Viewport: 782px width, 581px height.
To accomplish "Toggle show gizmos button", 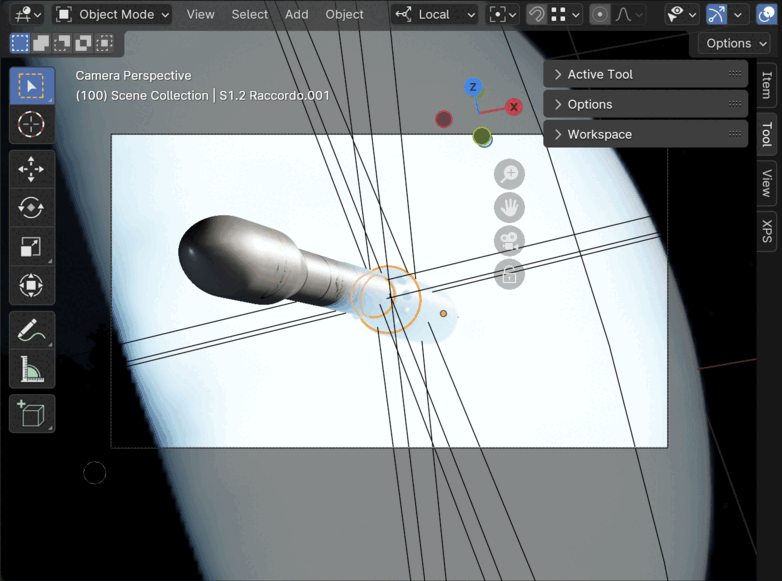I will pos(716,14).
